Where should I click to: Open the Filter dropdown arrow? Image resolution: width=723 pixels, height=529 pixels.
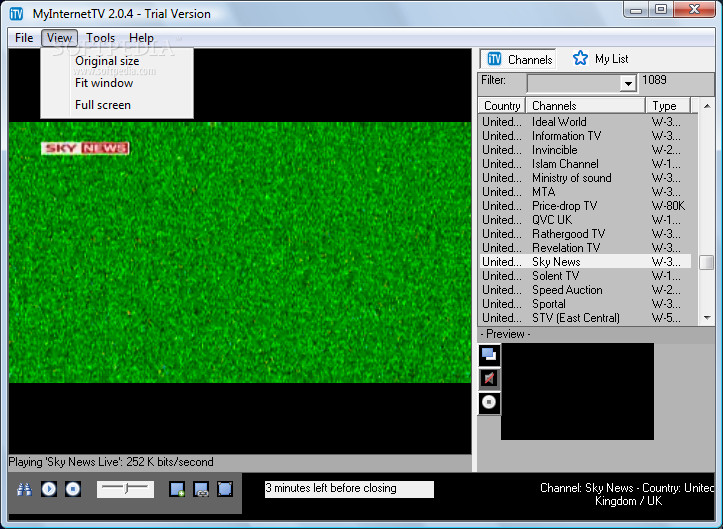(628, 83)
